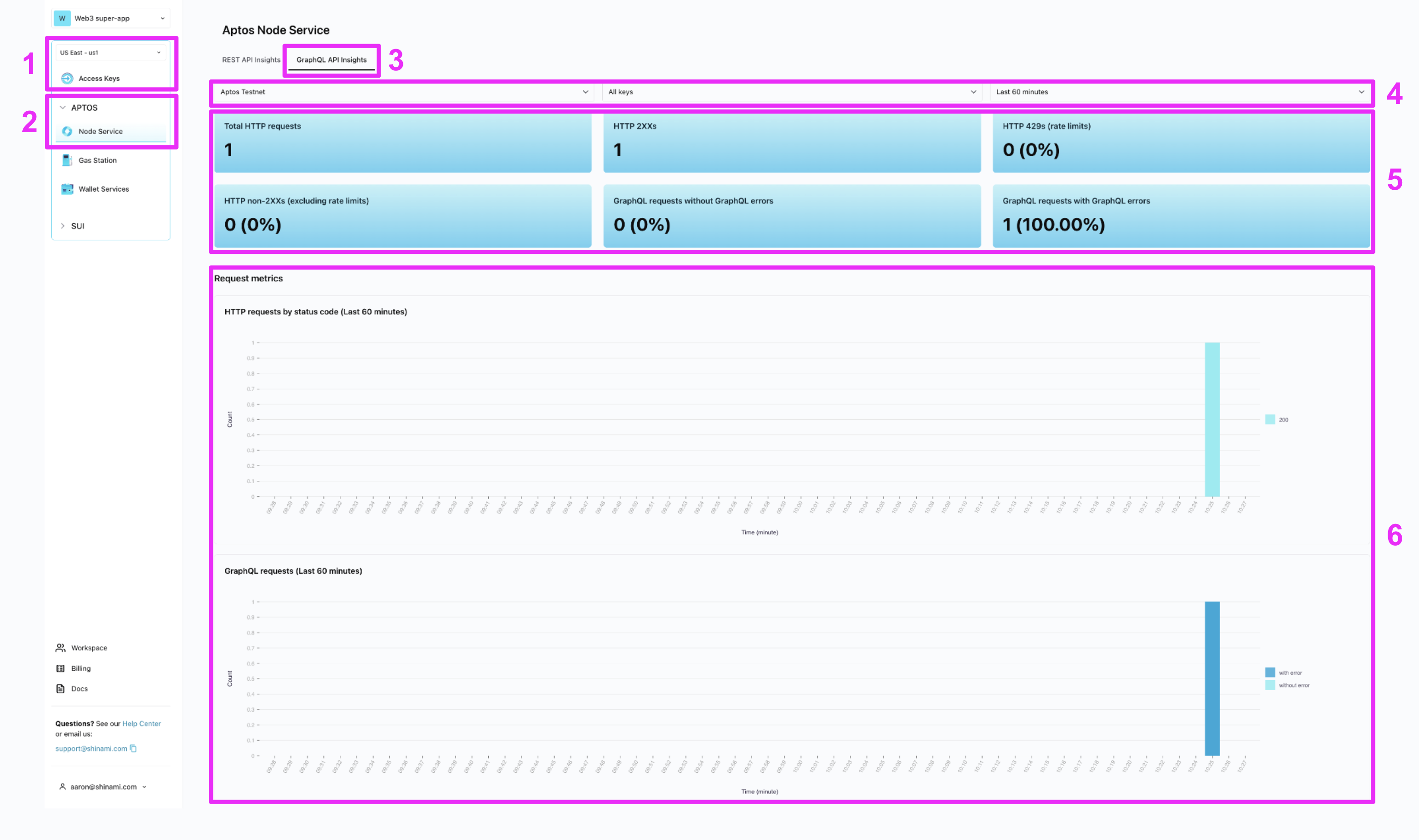Click the support@shinami.com email link
Screen dimensions: 1419x840
(x=91, y=748)
